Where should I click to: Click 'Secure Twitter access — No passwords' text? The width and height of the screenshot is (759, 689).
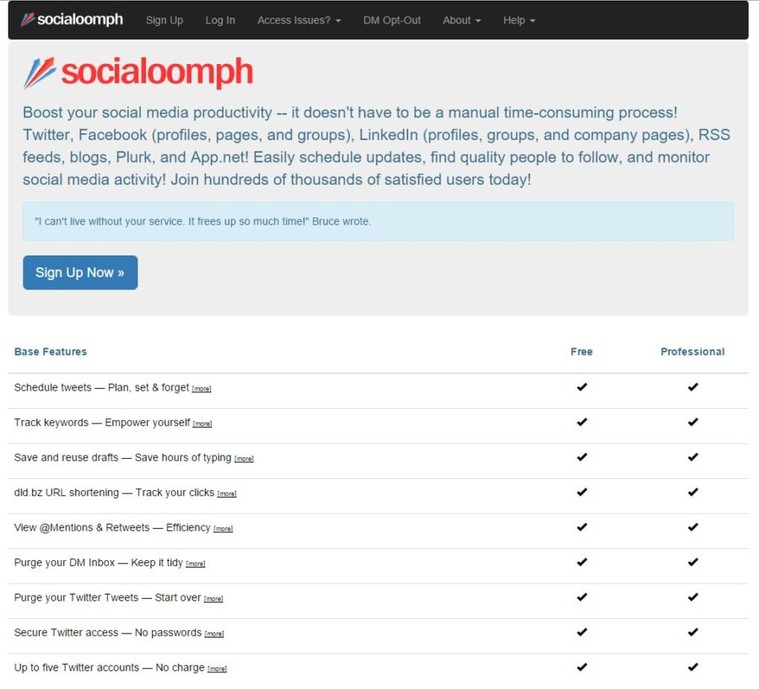tap(108, 632)
